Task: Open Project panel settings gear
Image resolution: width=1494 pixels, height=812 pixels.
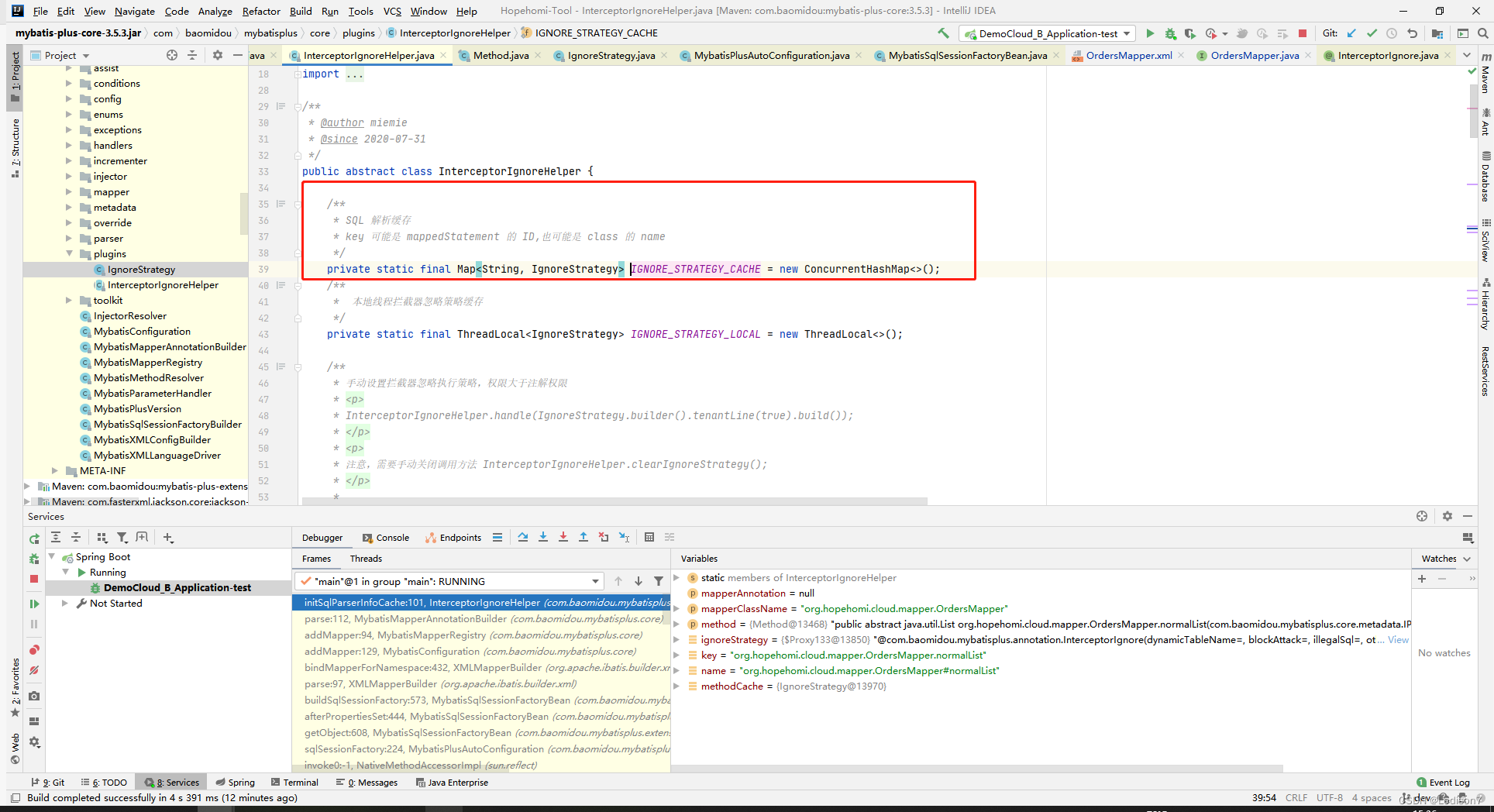Action: click(x=218, y=55)
